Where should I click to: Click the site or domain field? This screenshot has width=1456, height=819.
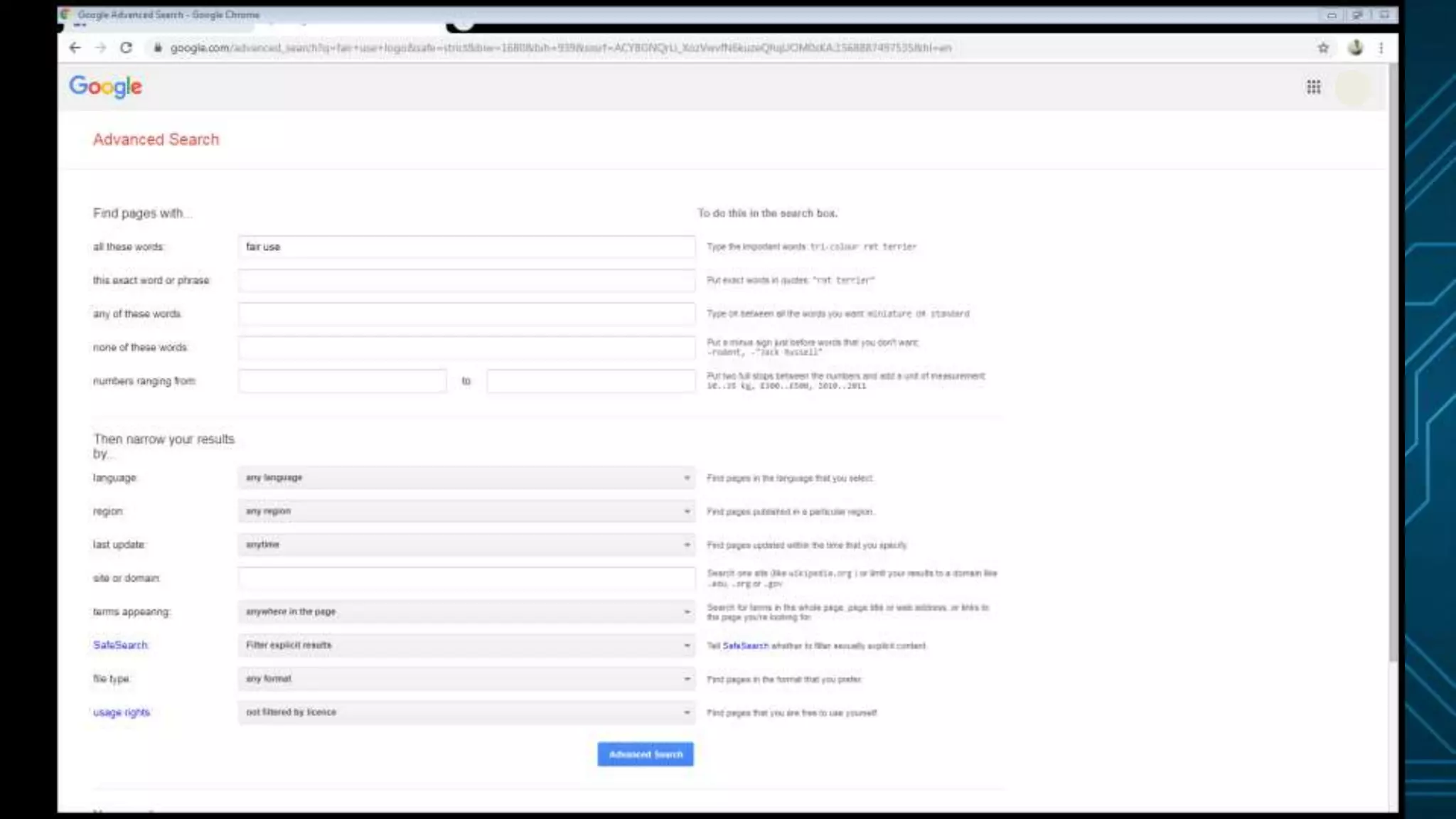click(x=466, y=578)
